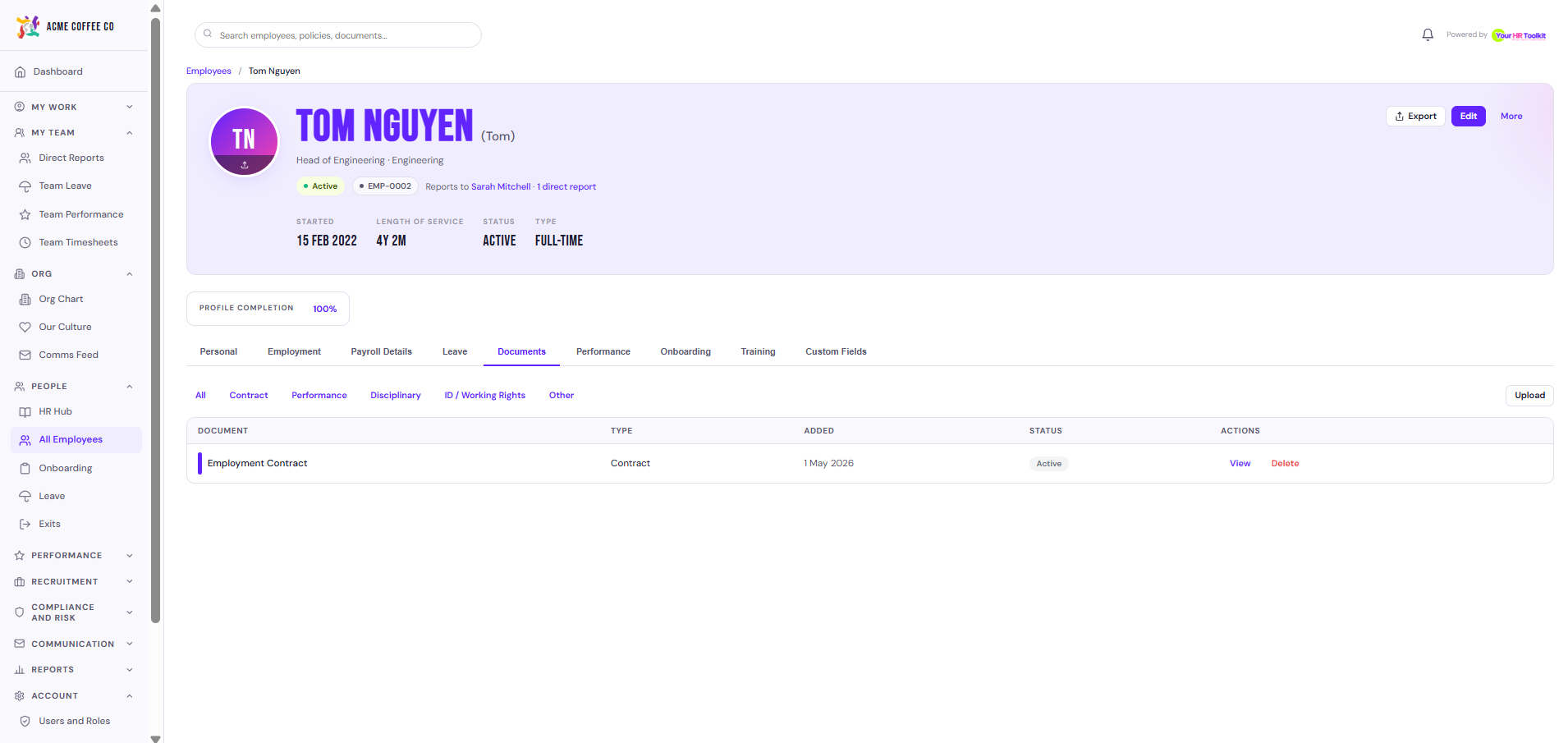Click the search employees input field
This screenshot has height=743, width=1568.
pos(338,34)
